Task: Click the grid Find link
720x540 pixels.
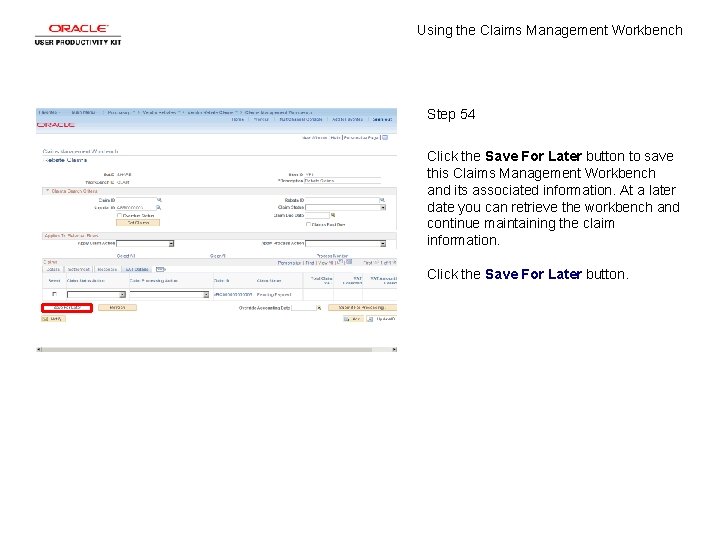Action: (x=310, y=263)
